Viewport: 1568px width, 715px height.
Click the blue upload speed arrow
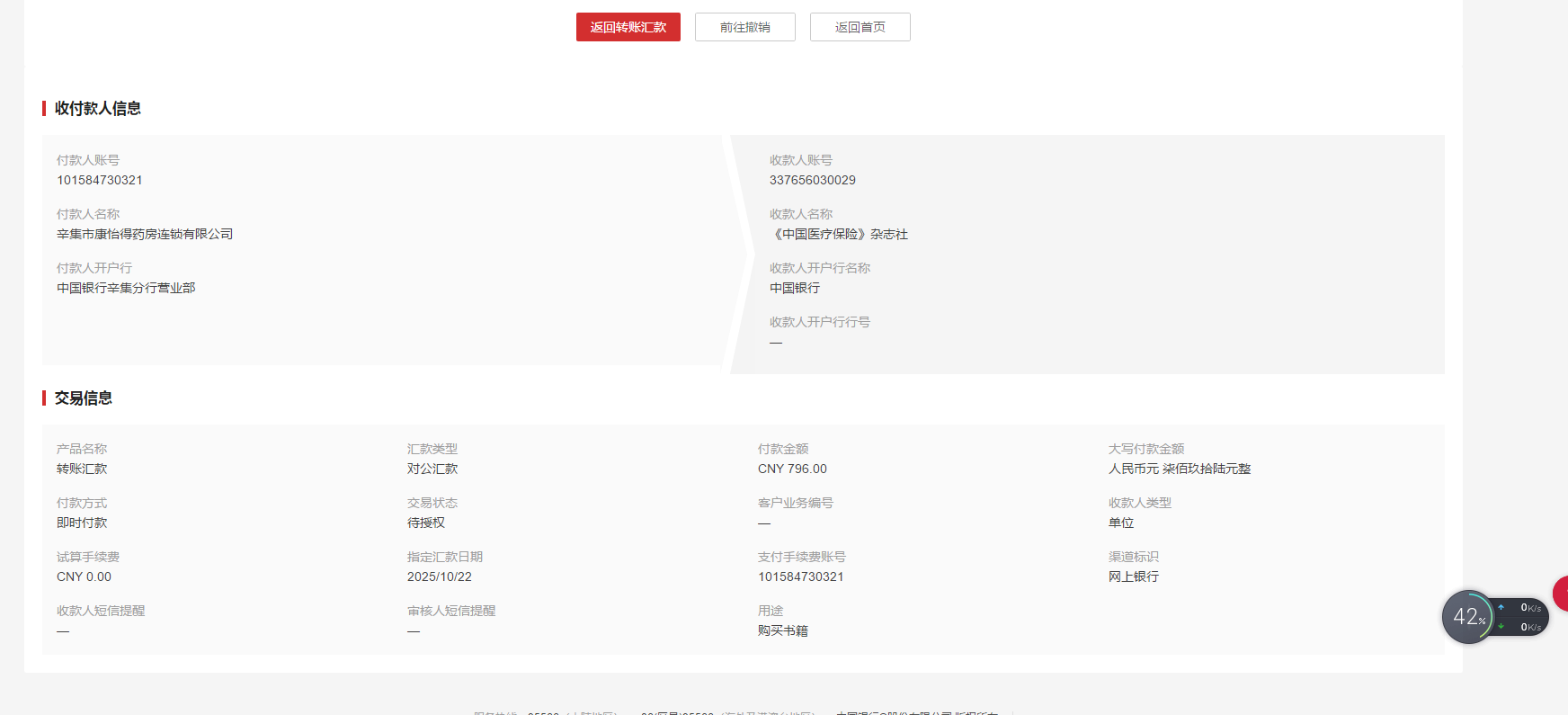(1501, 608)
